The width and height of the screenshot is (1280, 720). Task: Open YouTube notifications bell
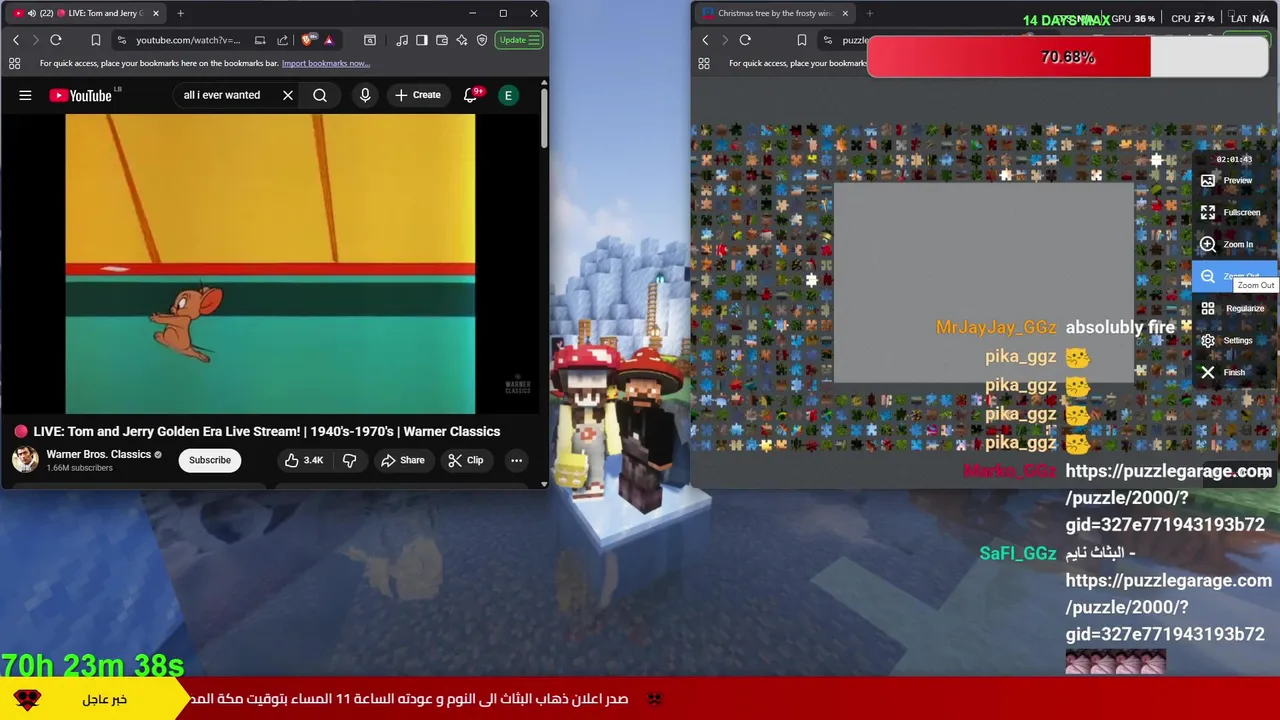(x=470, y=95)
